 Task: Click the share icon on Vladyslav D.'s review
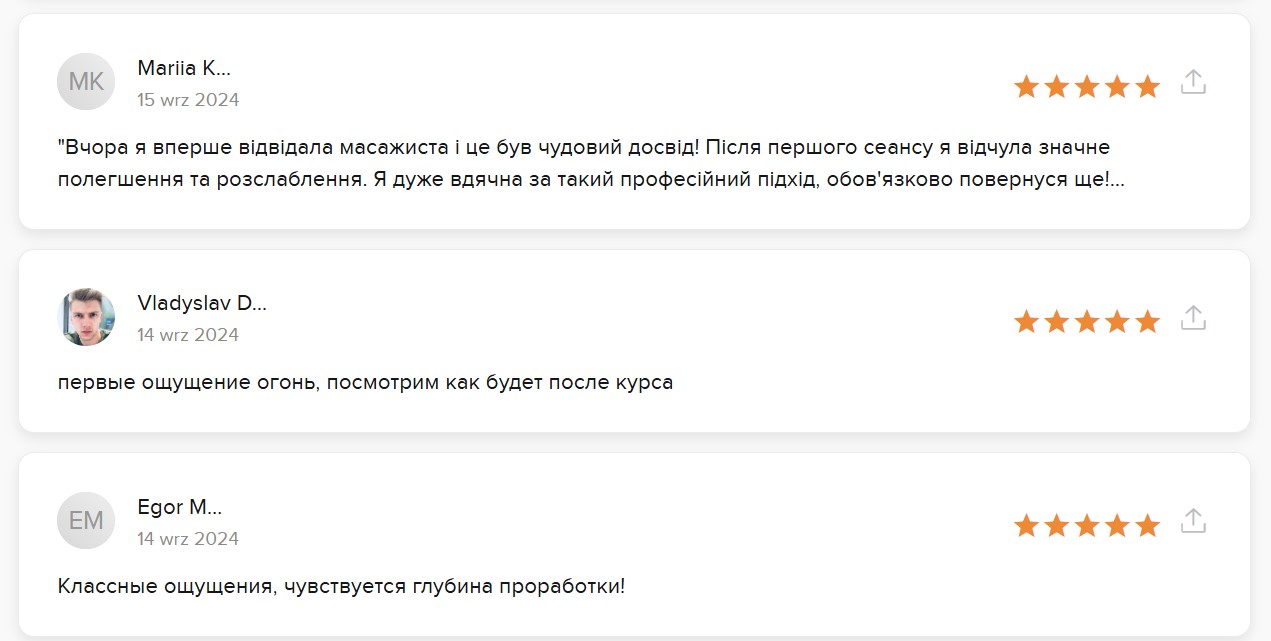pos(1193,319)
